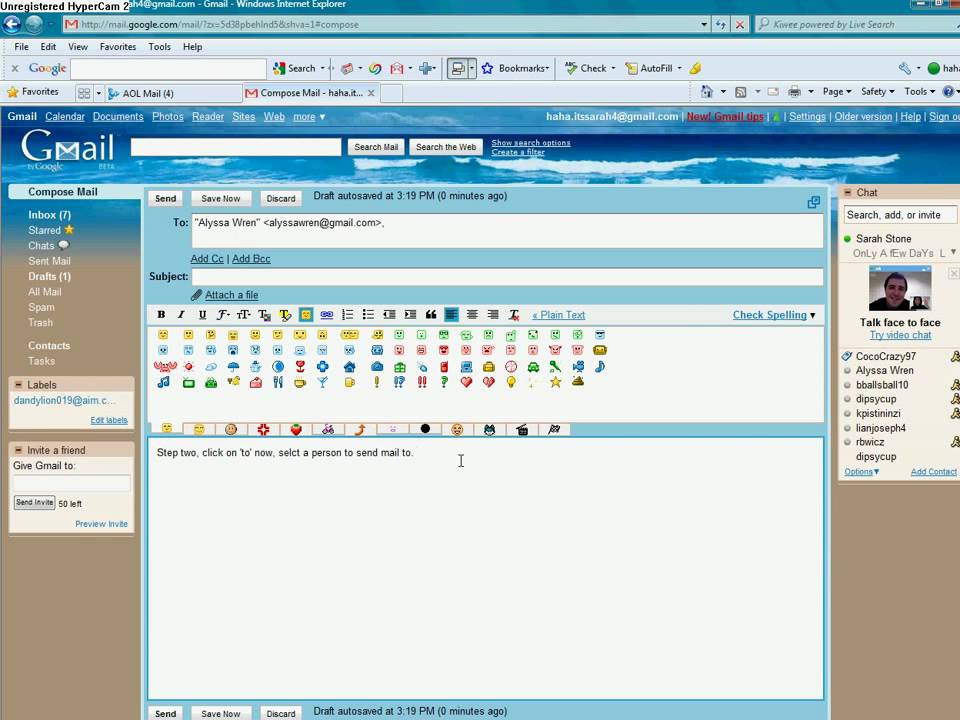Insert the light bulb emoticon
Image resolution: width=960 pixels, height=720 pixels.
coord(511,382)
